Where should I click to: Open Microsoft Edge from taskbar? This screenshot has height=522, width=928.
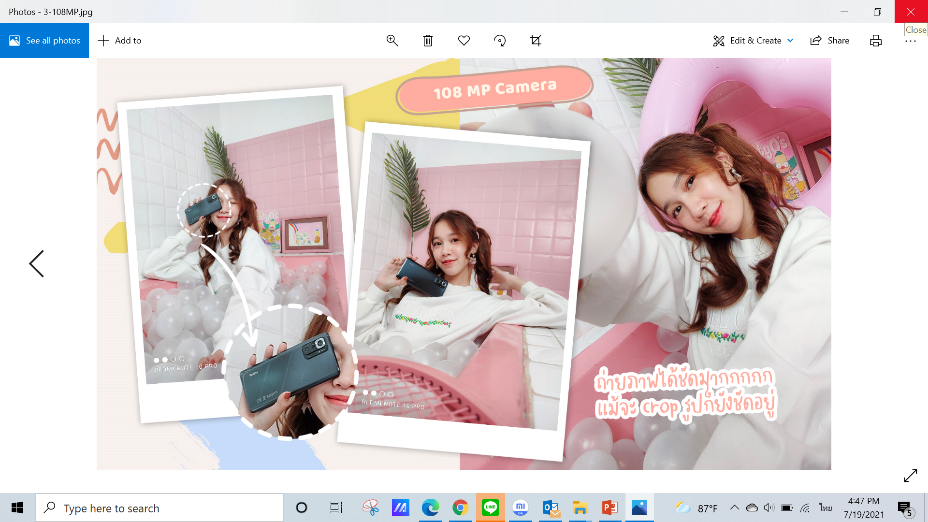point(430,507)
